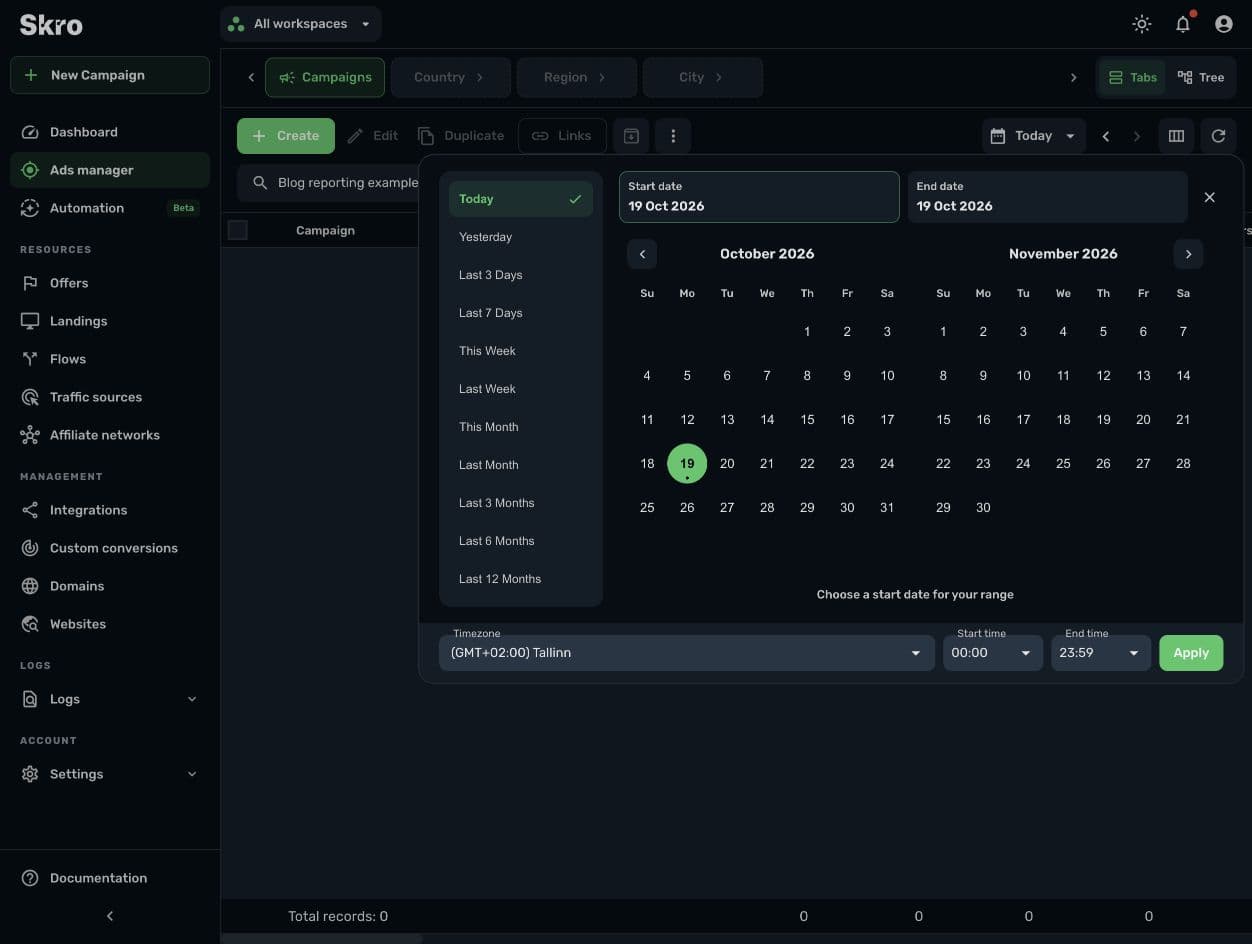
Task: Open Integrations page
Action: (x=110, y=510)
